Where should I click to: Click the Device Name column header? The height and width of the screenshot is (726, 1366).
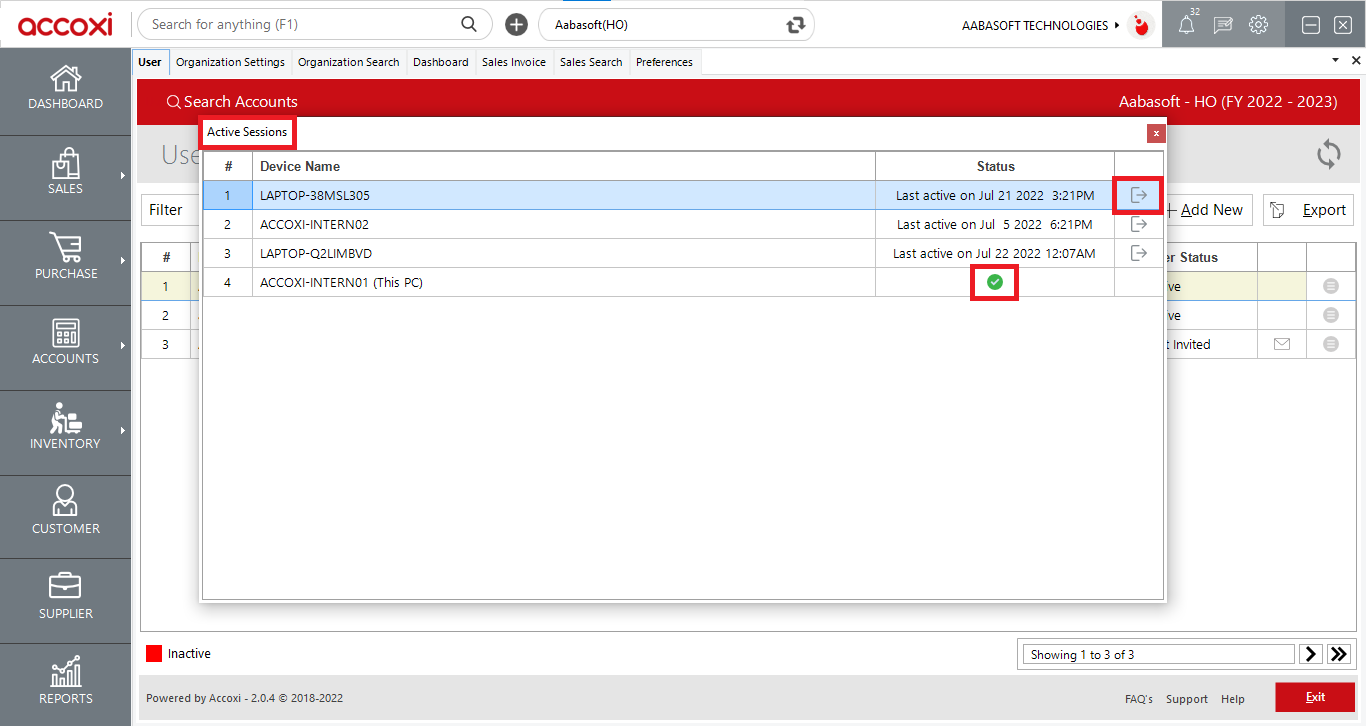(563, 166)
